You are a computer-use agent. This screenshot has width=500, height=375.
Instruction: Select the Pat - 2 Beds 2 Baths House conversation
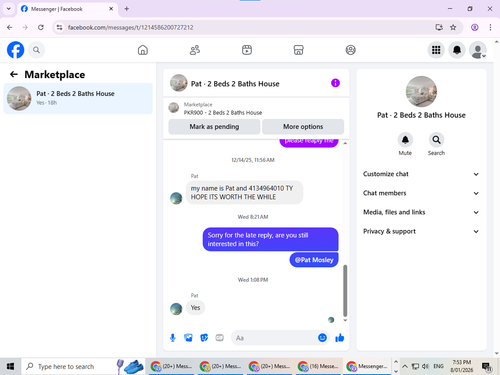[x=78, y=98]
